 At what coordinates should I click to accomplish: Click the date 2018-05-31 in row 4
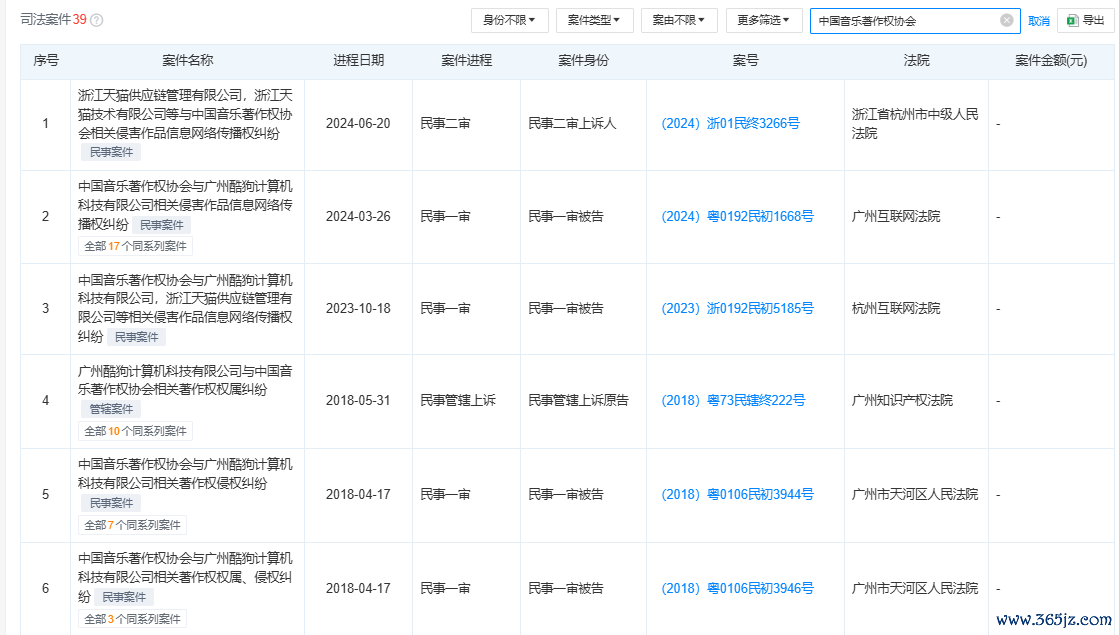coord(358,400)
